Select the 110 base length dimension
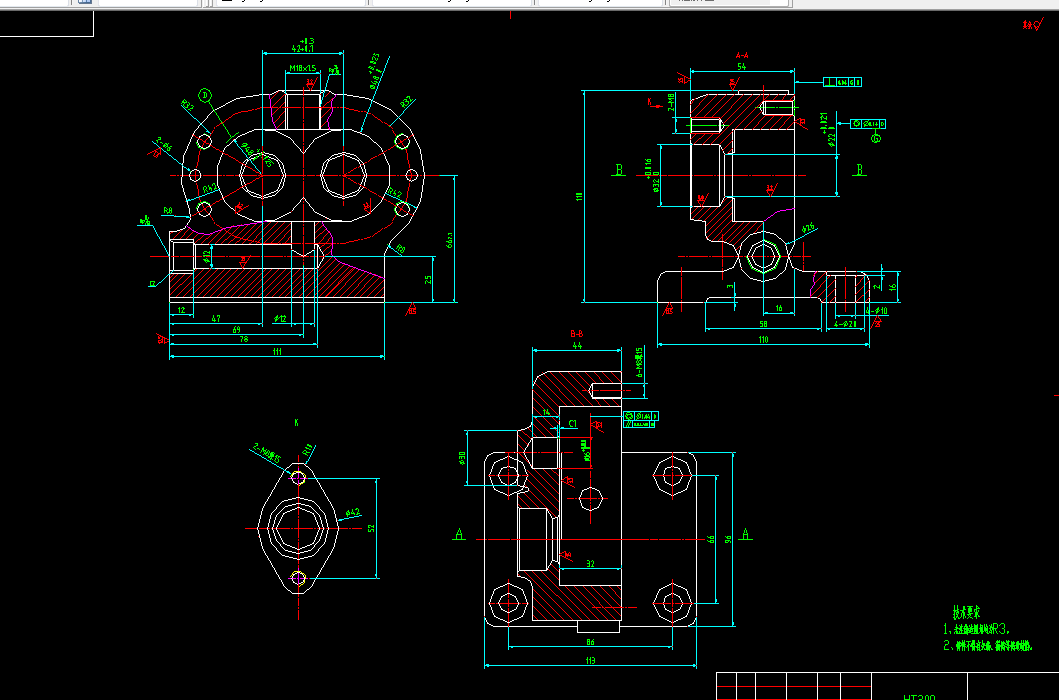 tap(763, 339)
